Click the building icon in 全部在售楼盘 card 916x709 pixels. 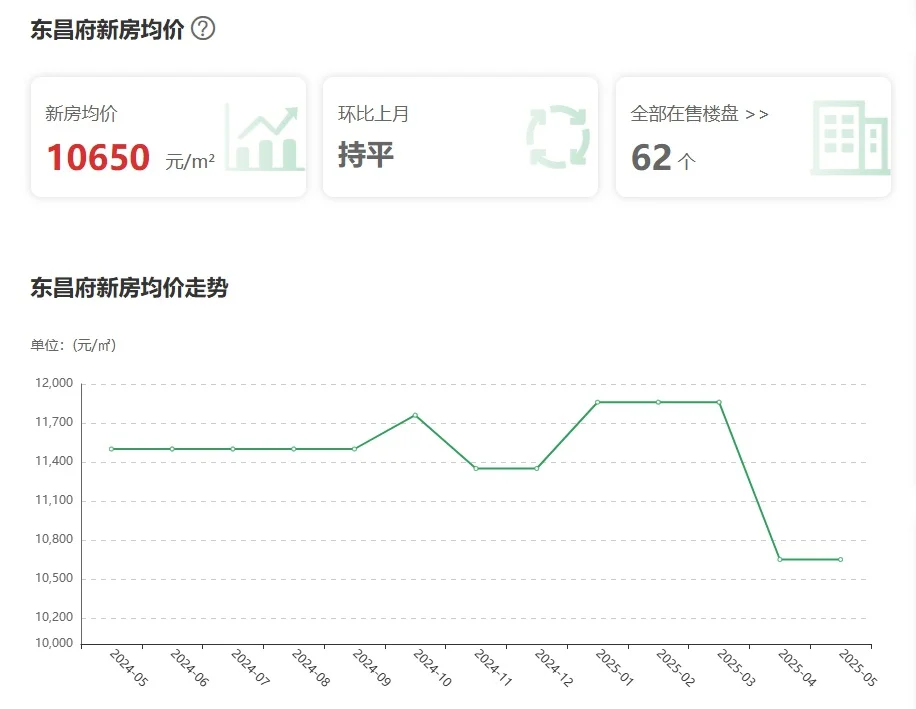pyautogui.click(x=849, y=137)
